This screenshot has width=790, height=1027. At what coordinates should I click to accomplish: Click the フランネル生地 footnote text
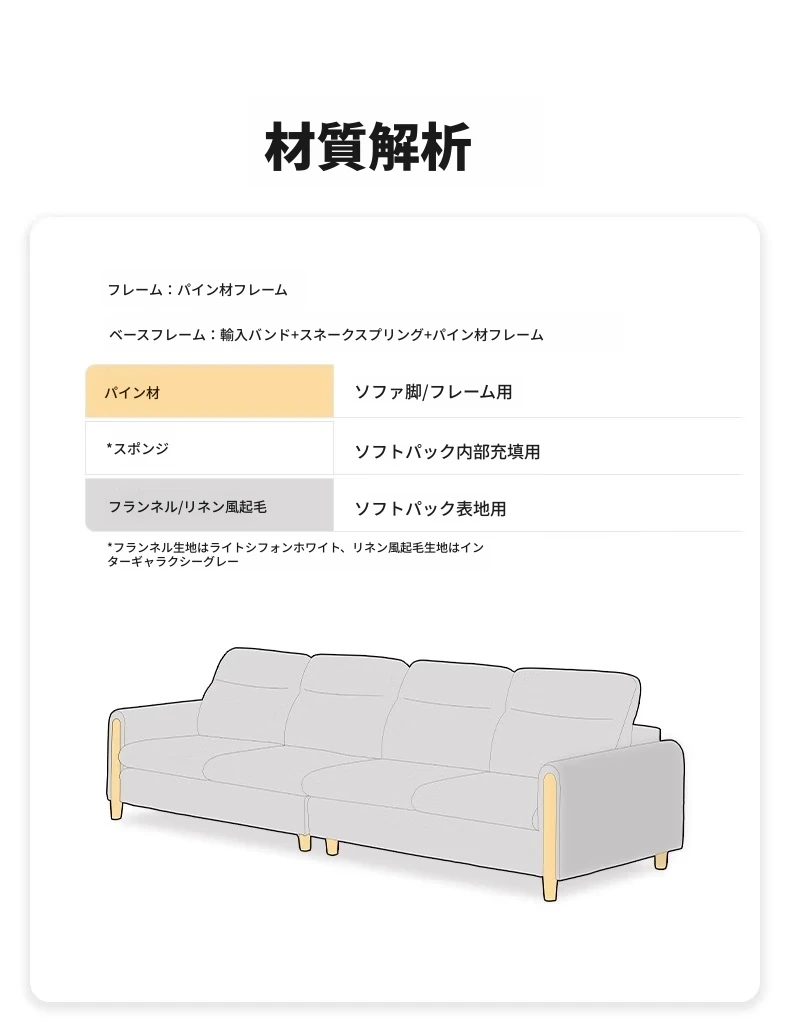point(295,554)
